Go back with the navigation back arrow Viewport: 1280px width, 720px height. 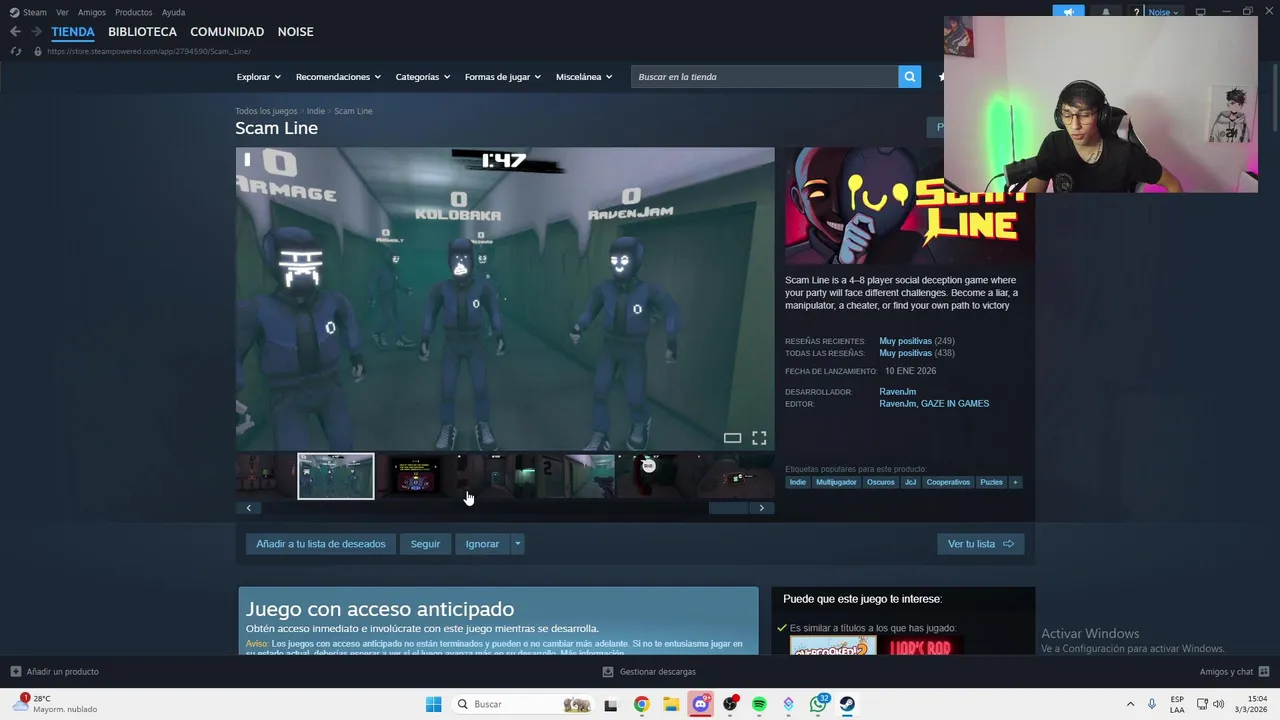(x=15, y=32)
